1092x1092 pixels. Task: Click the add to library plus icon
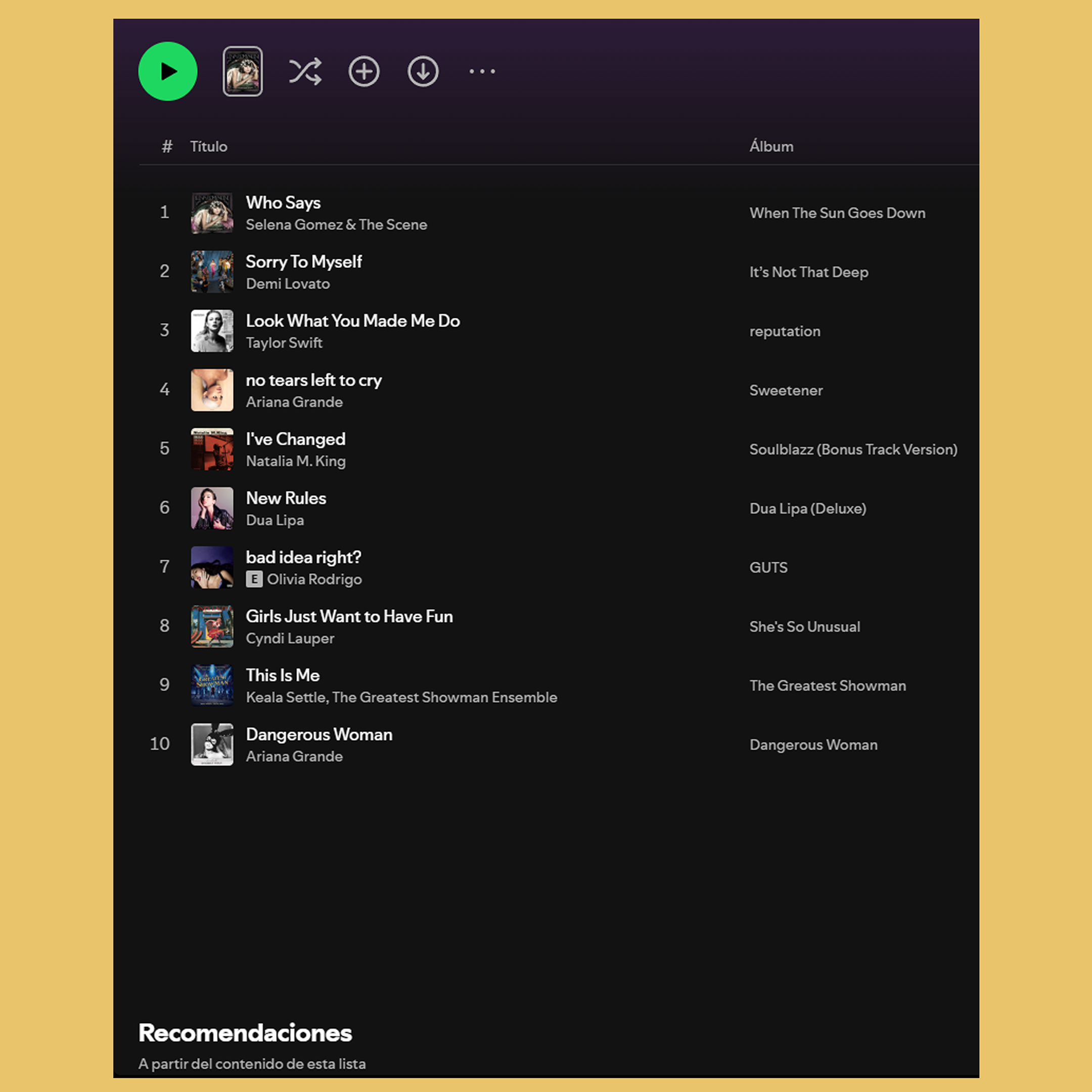click(x=364, y=72)
